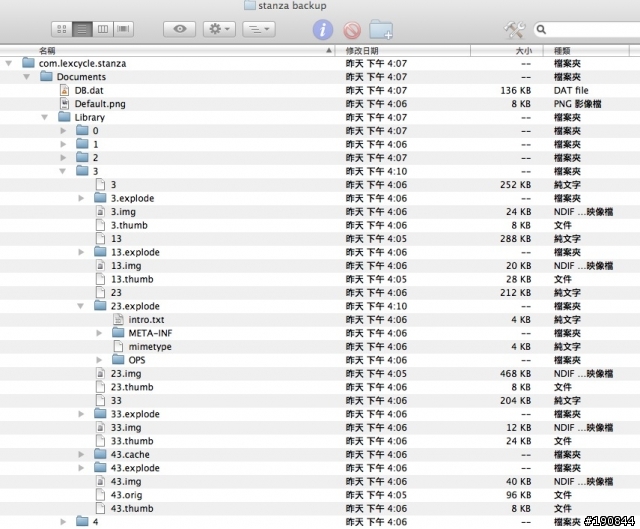
Task: Click the 468 KB size value
Action: [x=516, y=373]
